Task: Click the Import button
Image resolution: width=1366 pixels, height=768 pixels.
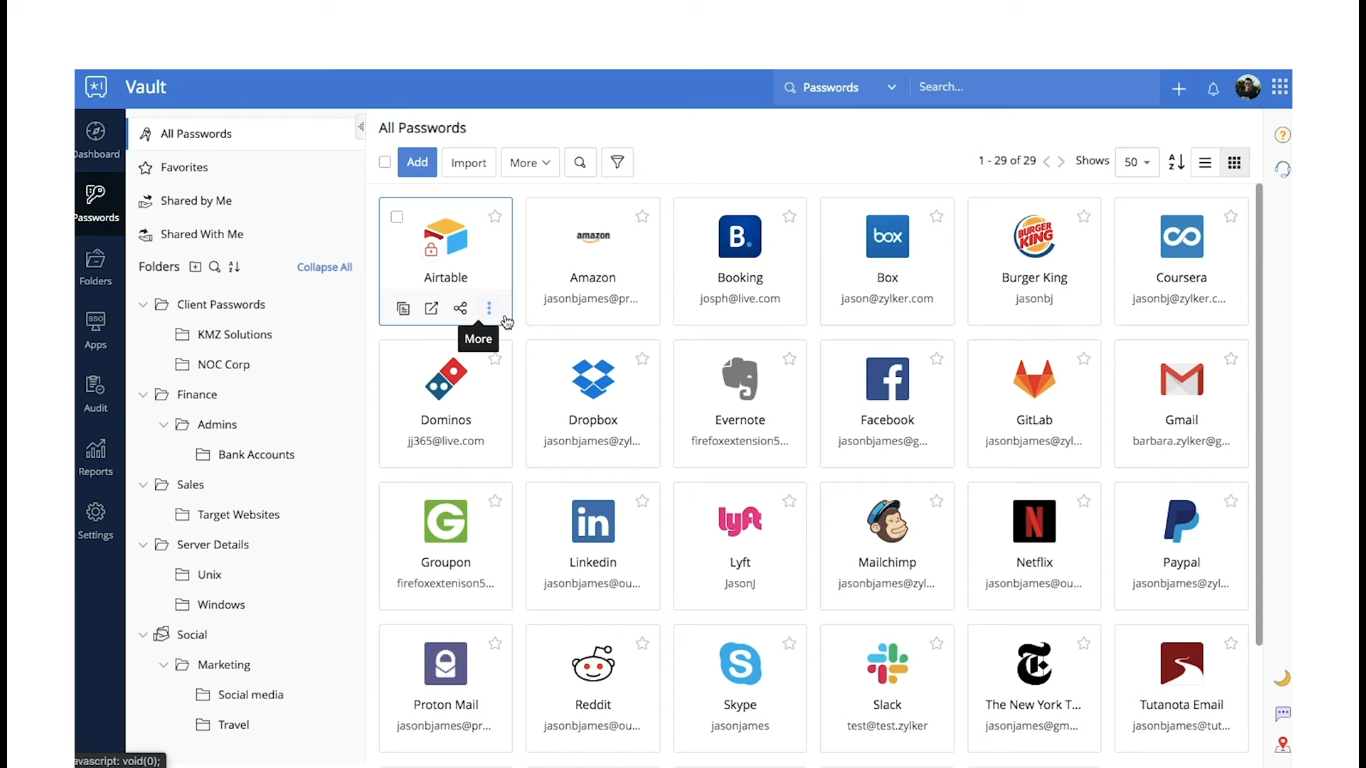Action: point(468,162)
